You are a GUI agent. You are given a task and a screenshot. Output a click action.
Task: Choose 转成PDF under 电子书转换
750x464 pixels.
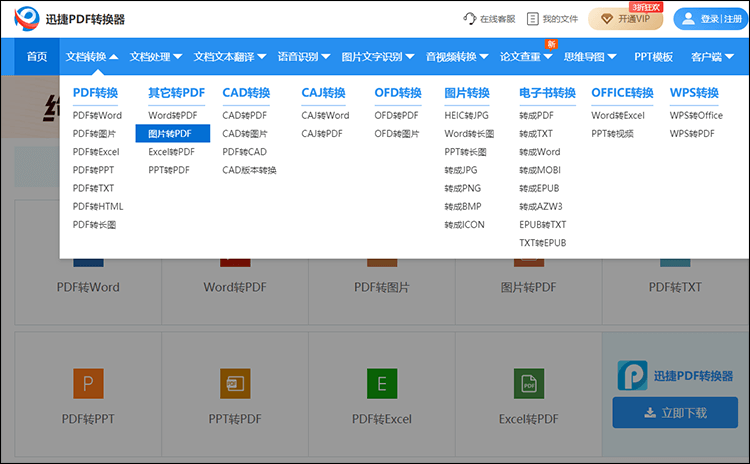(x=537, y=115)
